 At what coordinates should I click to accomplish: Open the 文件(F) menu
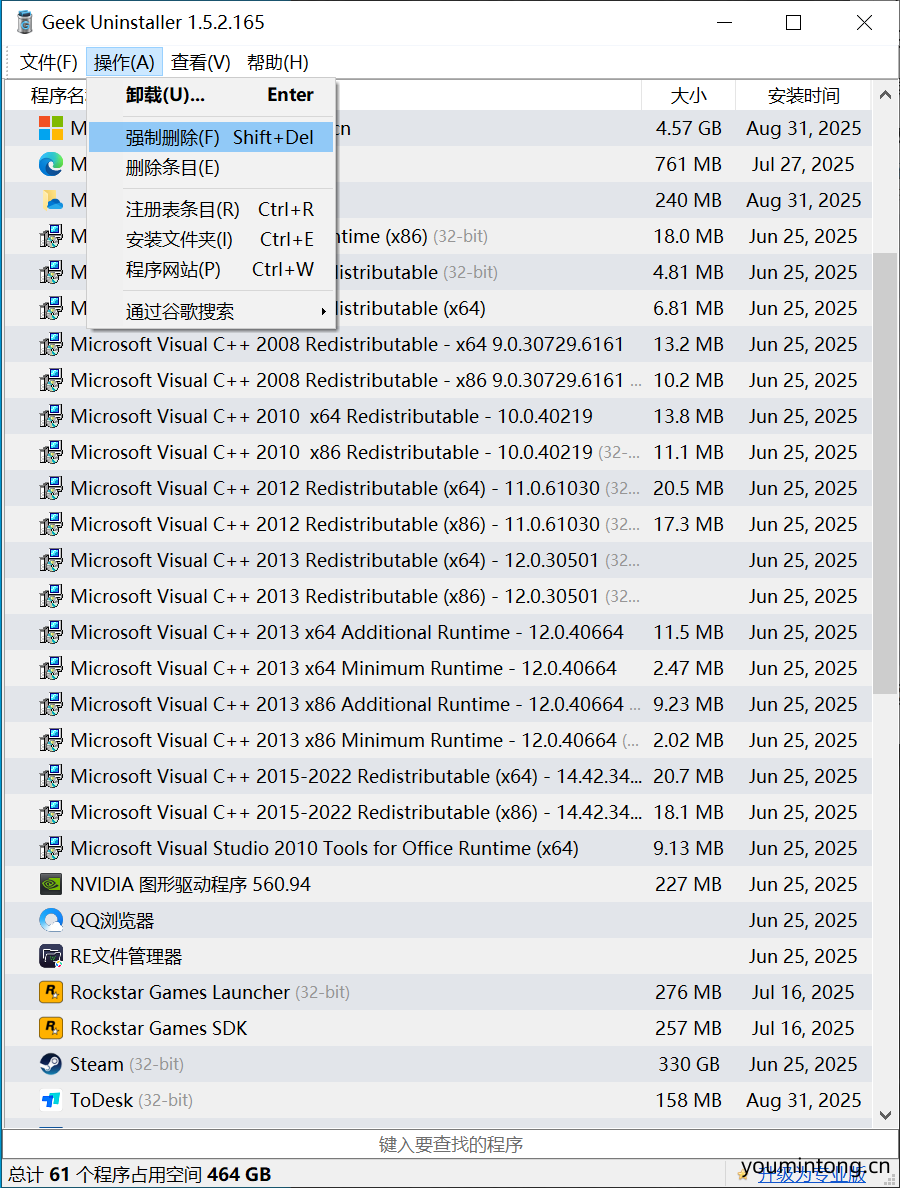pos(48,62)
